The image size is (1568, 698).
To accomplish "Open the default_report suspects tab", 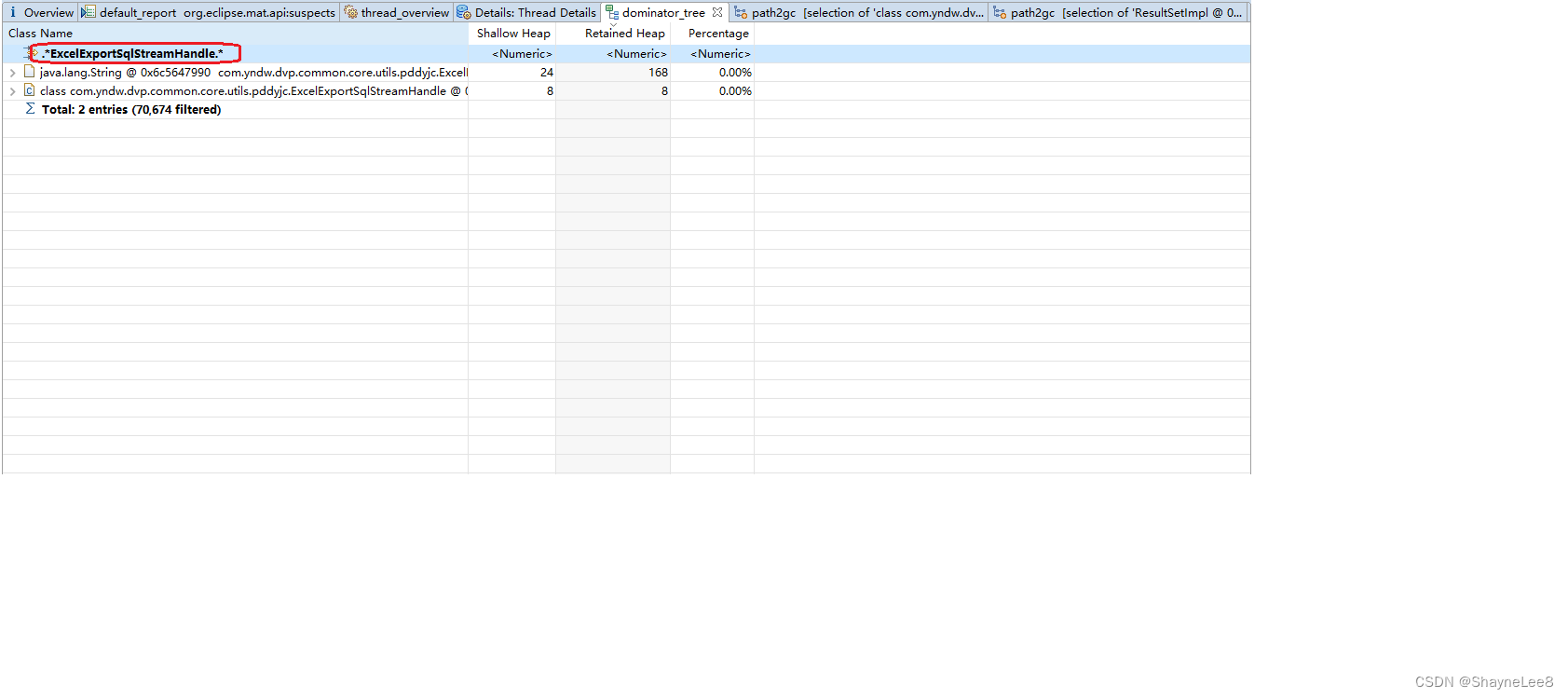I will click(x=209, y=12).
